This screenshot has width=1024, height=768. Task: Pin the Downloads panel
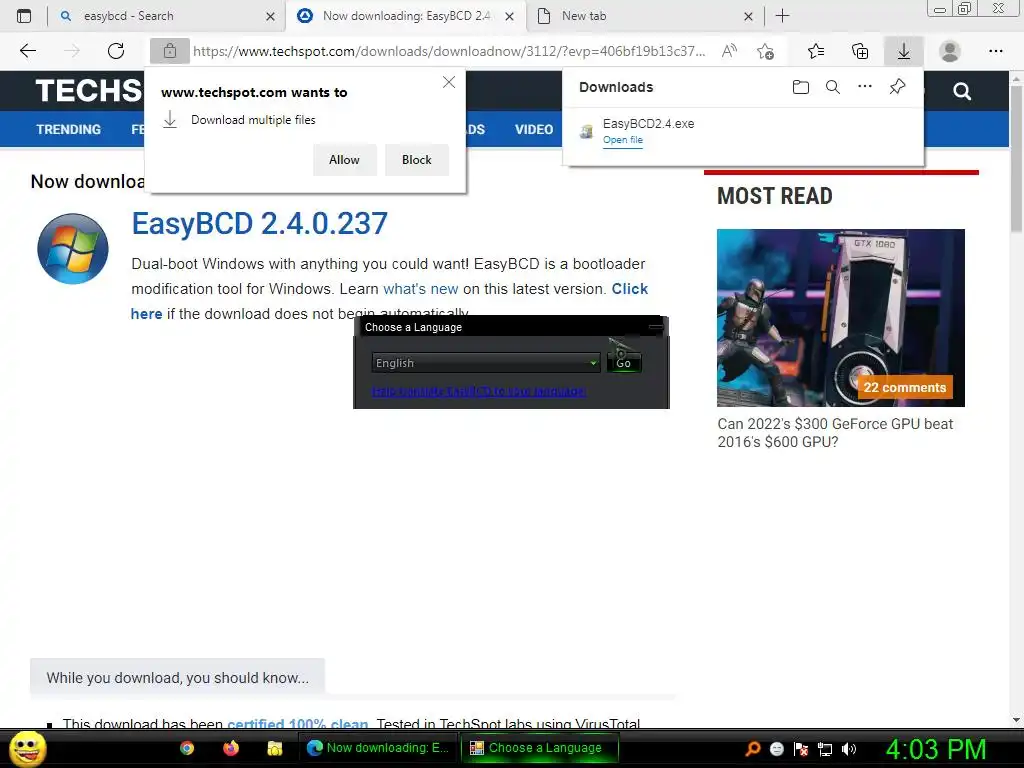[x=897, y=86]
